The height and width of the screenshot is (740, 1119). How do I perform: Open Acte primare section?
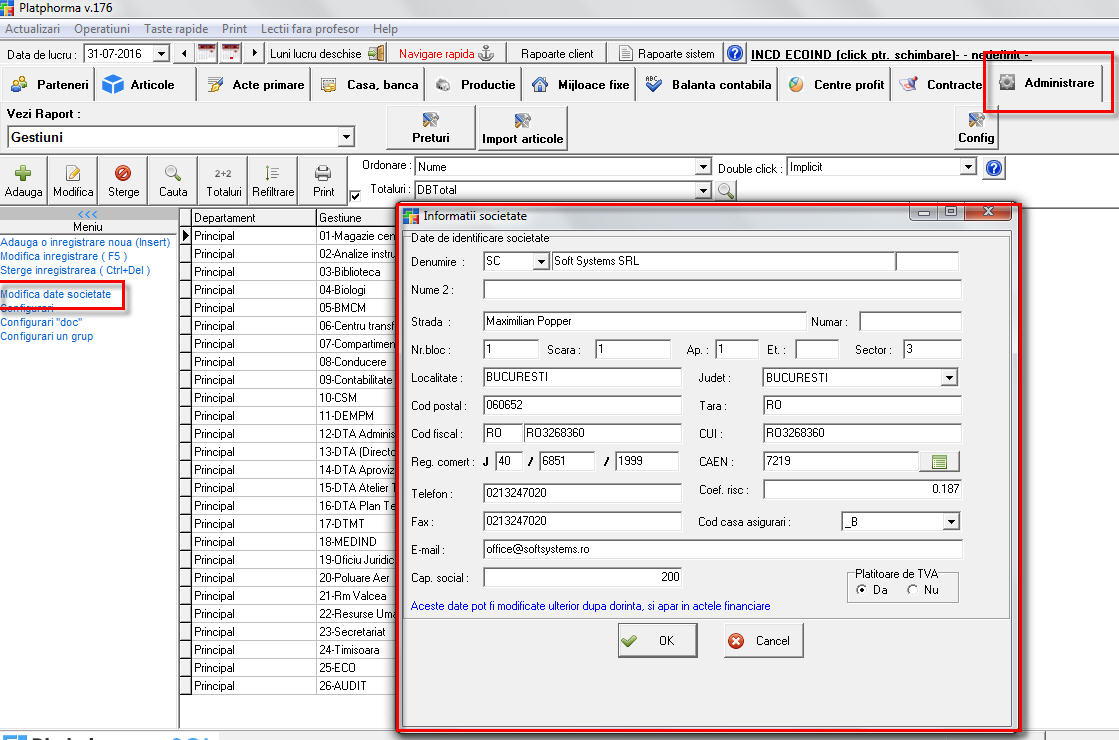[255, 84]
